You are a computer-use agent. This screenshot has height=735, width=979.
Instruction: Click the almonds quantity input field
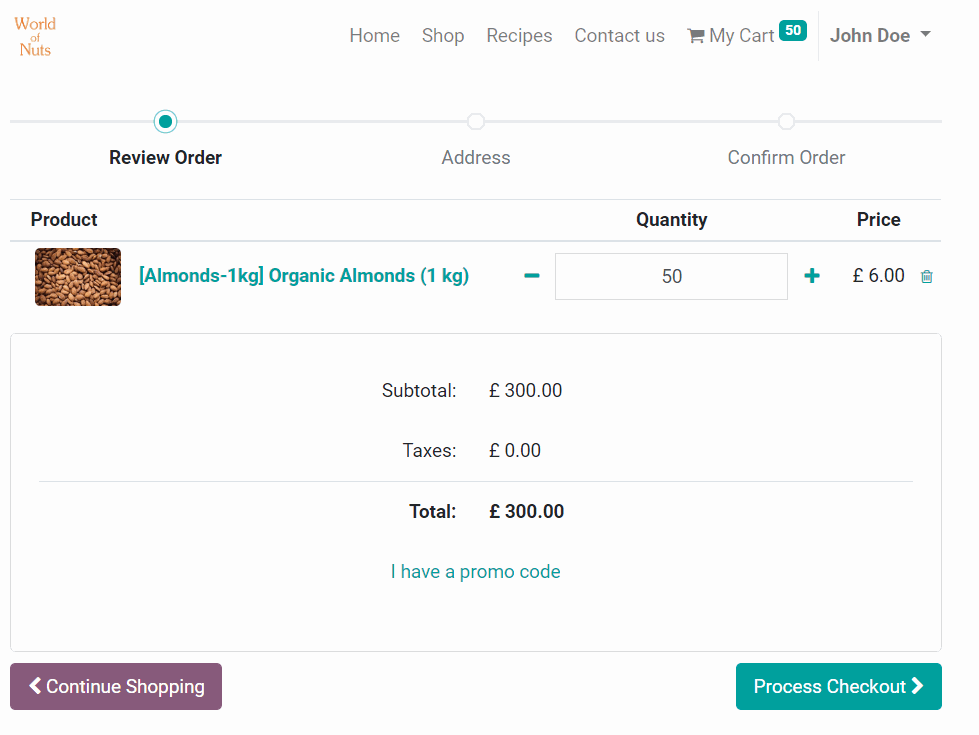pyautogui.click(x=671, y=276)
